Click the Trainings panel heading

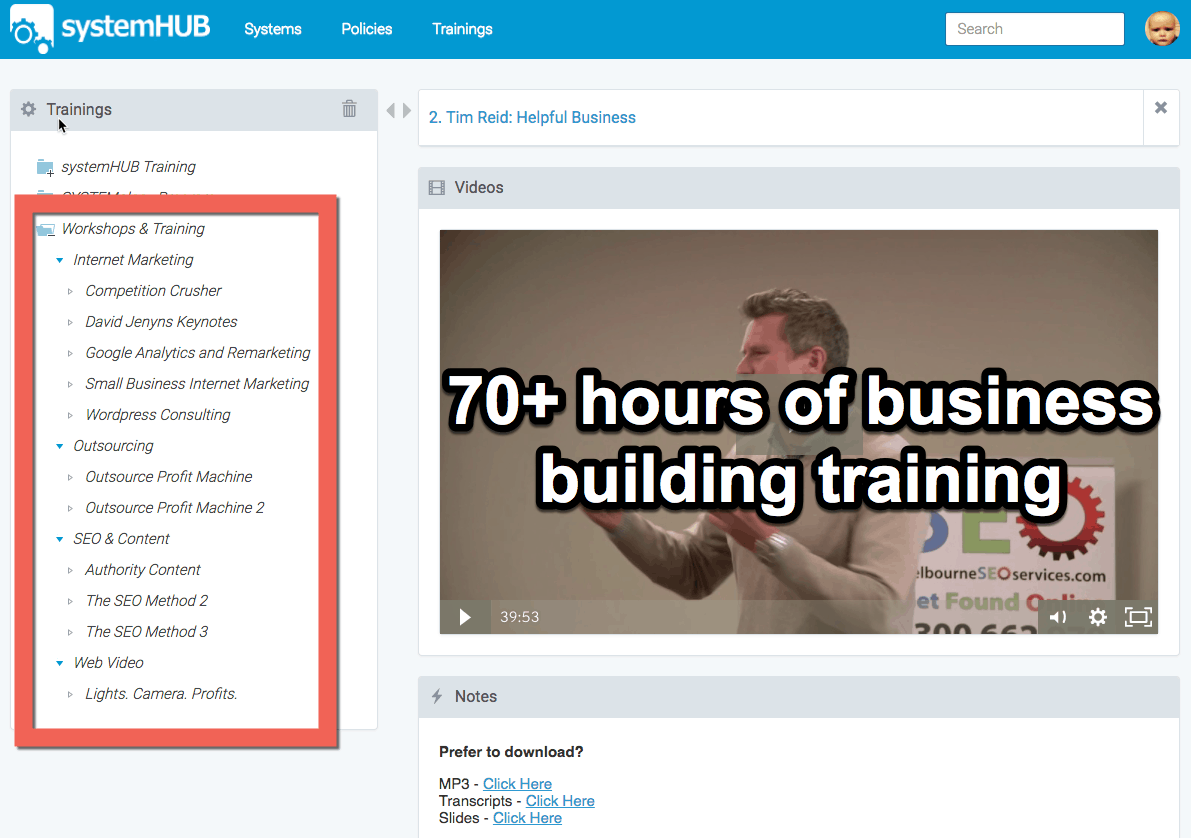[x=79, y=109]
